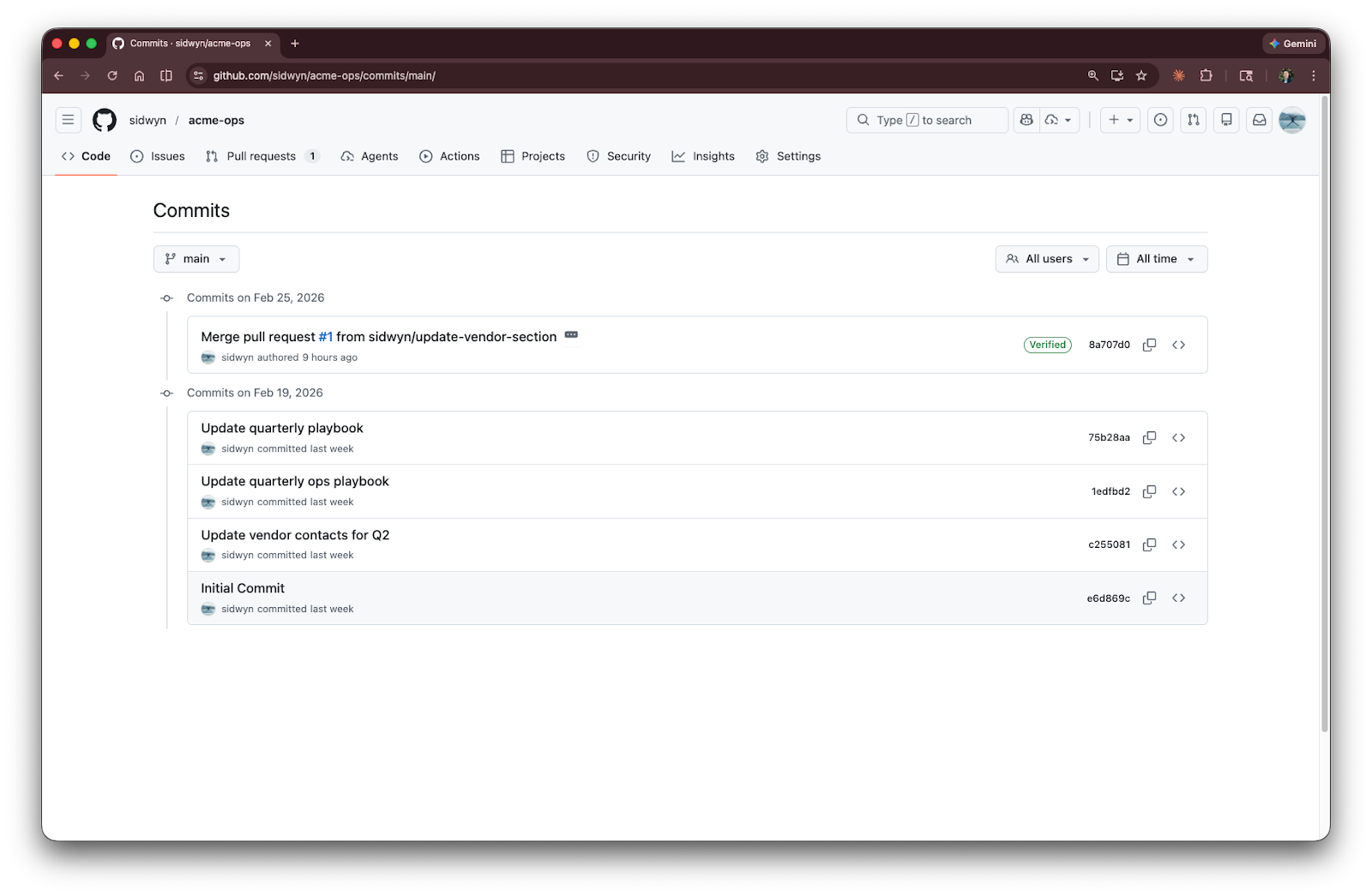Copy full SHA for commit 75b28aa

pyautogui.click(x=1149, y=437)
